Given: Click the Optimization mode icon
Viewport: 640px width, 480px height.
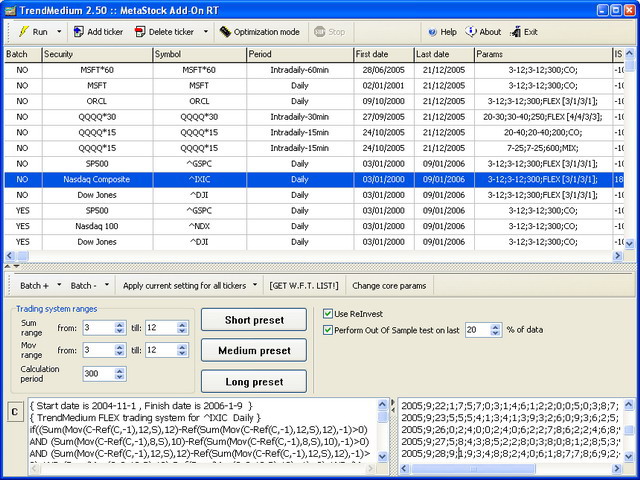Looking at the screenshot, I should point(225,31).
